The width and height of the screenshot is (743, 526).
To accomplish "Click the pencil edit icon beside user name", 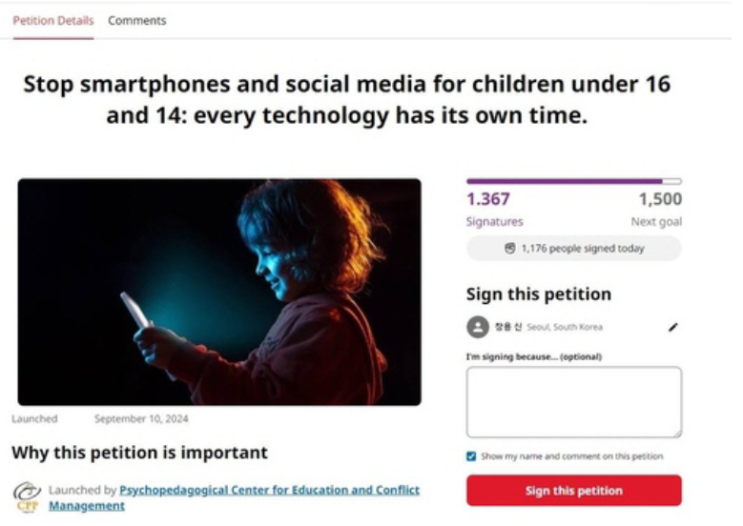I will 672,327.
